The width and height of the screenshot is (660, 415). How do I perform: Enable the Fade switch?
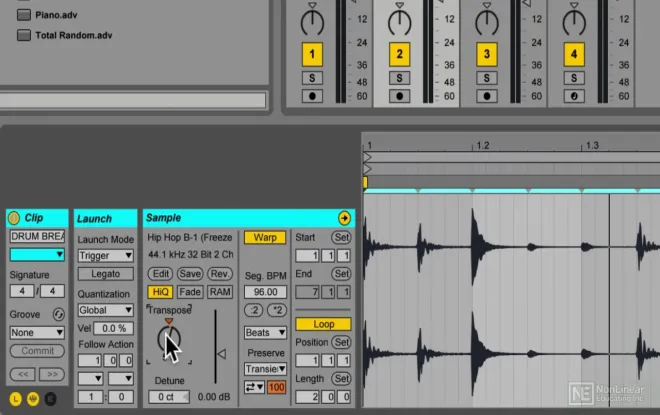[190, 292]
